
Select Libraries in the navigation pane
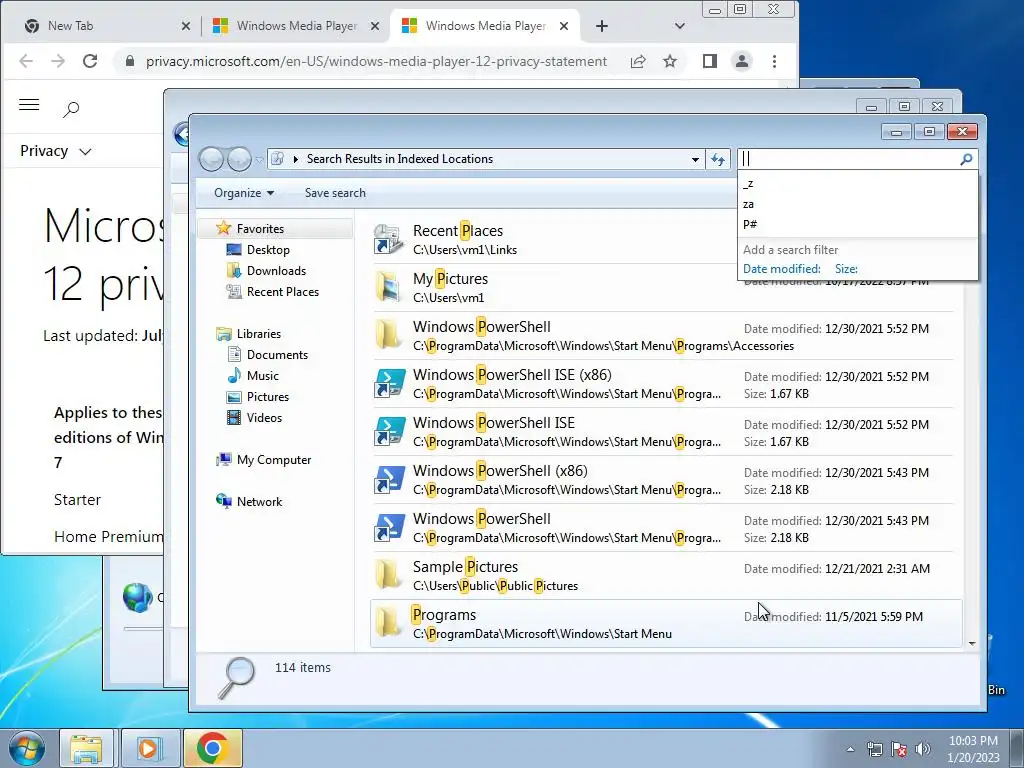coord(259,334)
